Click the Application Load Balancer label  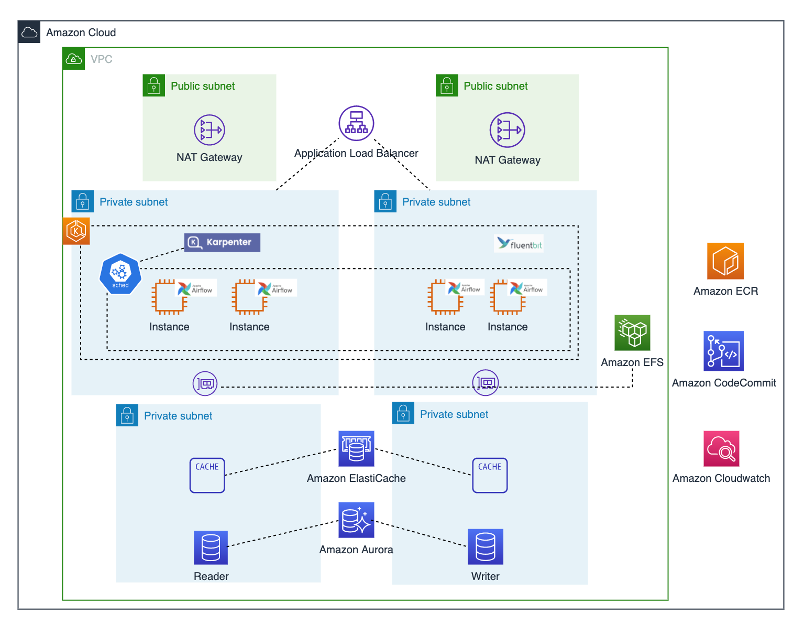(356, 153)
